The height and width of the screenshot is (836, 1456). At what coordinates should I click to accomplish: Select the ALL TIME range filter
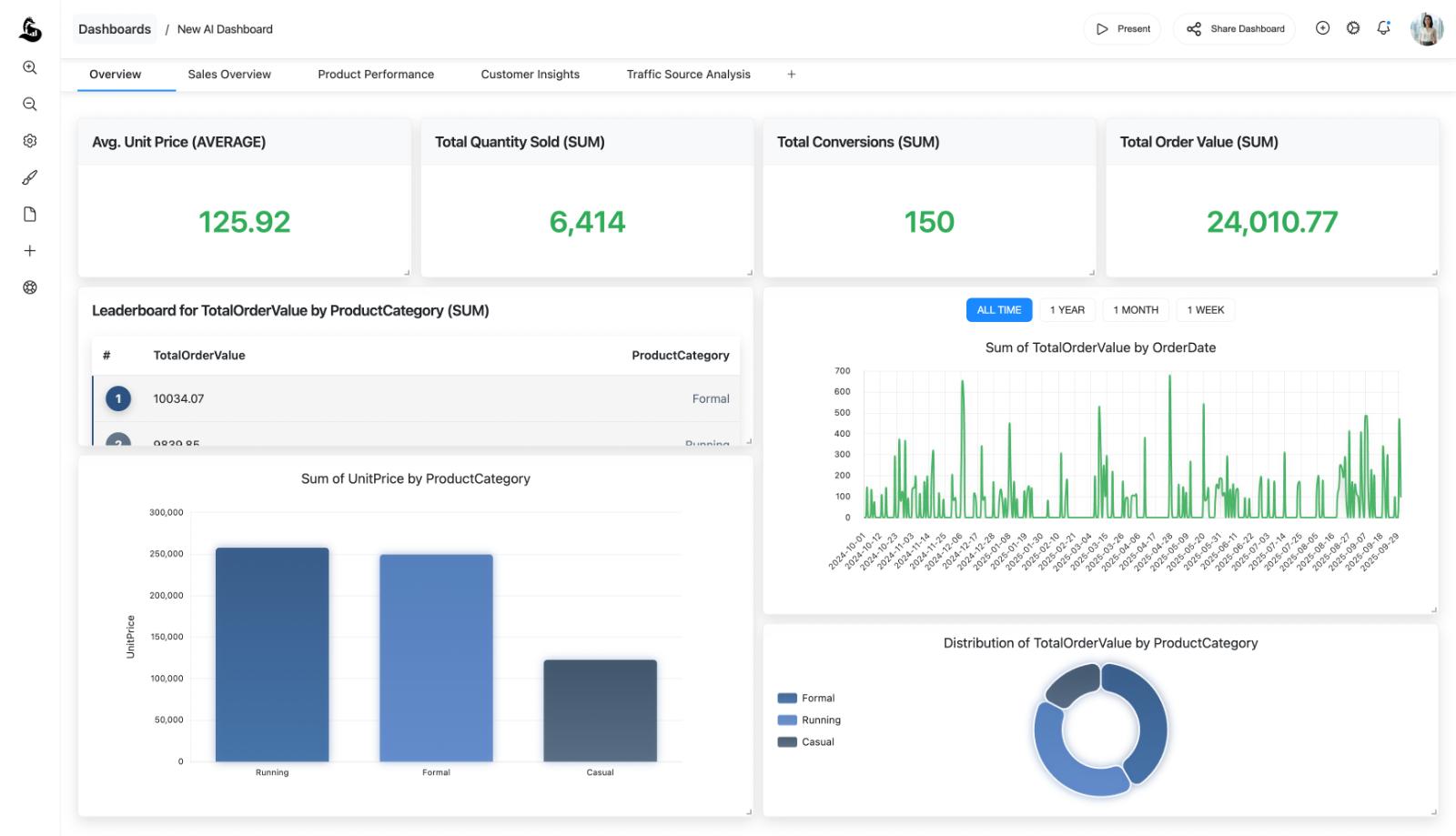click(998, 310)
